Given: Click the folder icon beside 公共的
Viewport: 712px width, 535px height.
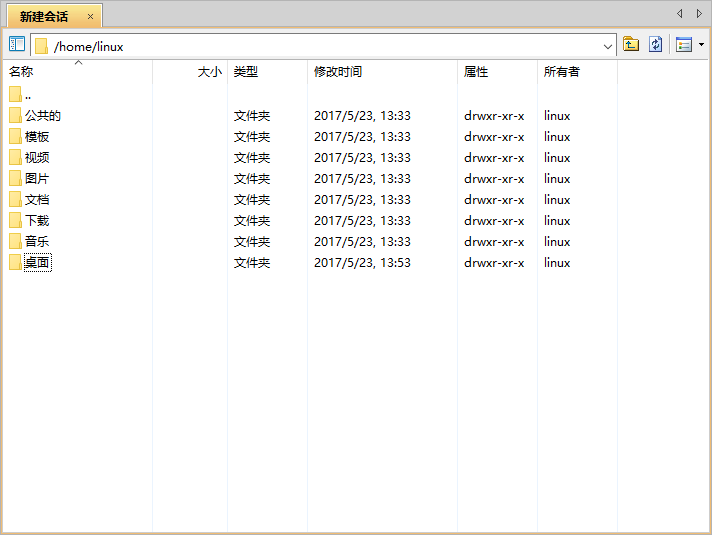Looking at the screenshot, I should 15,115.
